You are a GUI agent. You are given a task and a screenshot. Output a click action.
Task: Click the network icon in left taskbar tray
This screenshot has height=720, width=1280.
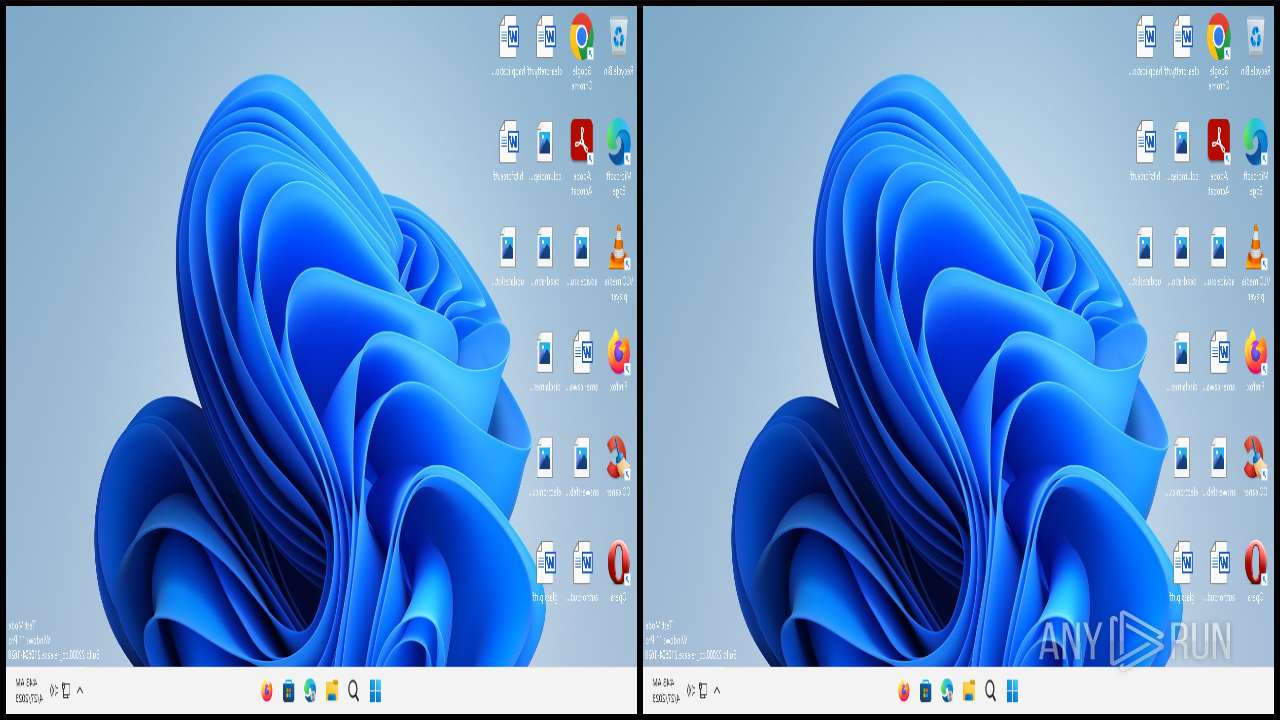[66, 690]
